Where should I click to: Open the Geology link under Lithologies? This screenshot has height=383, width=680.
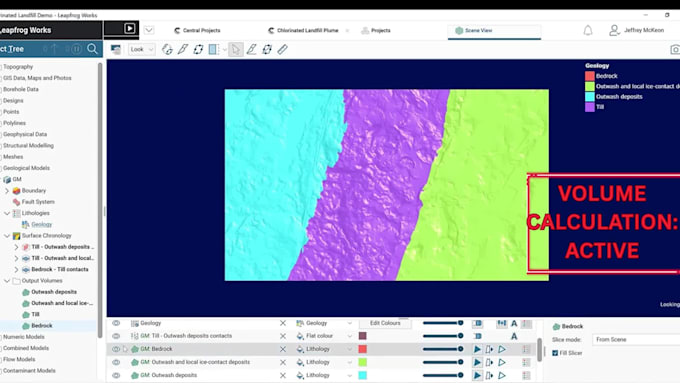click(42, 224)
